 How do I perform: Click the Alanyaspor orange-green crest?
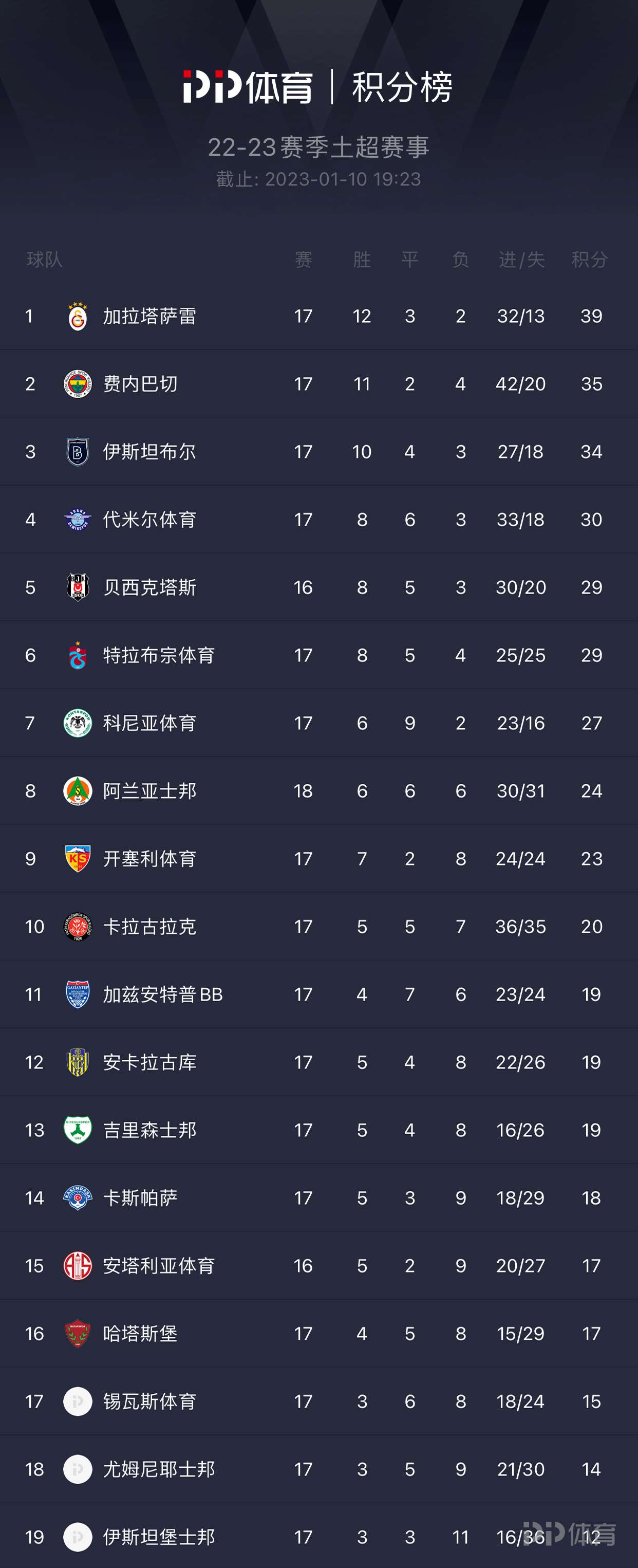click(x=78, y=791)
